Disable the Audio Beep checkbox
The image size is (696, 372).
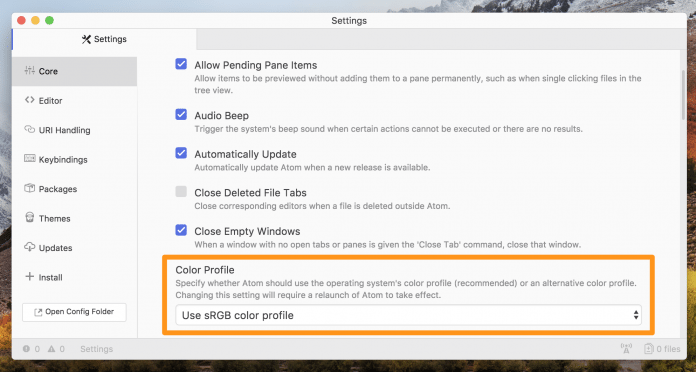coord(181,115)
